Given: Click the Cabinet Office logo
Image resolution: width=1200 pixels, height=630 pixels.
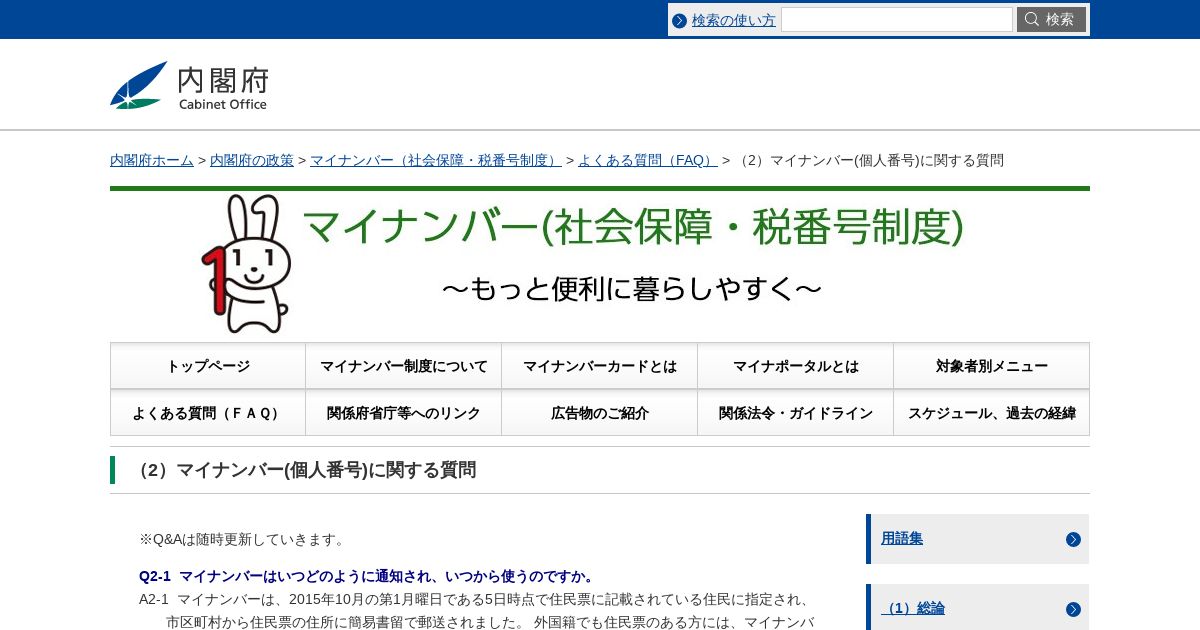Looking at the screenshot, I should 189,85.
